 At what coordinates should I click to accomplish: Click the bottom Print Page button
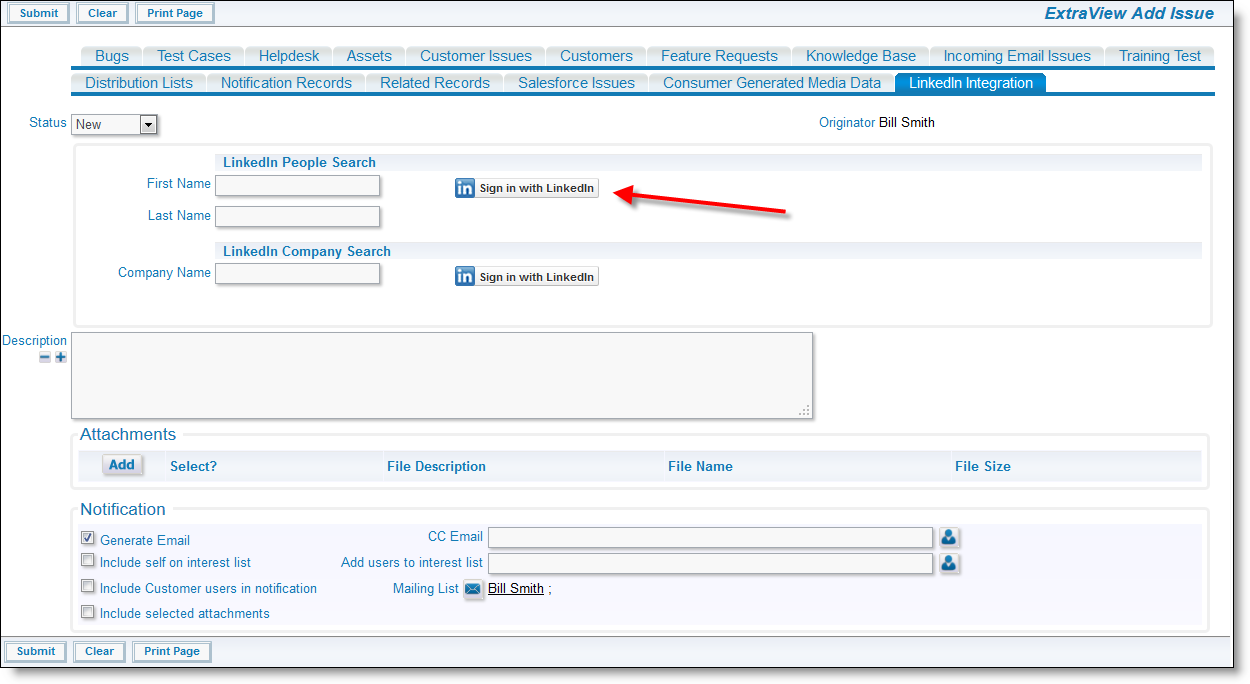(x=172, y=651)
